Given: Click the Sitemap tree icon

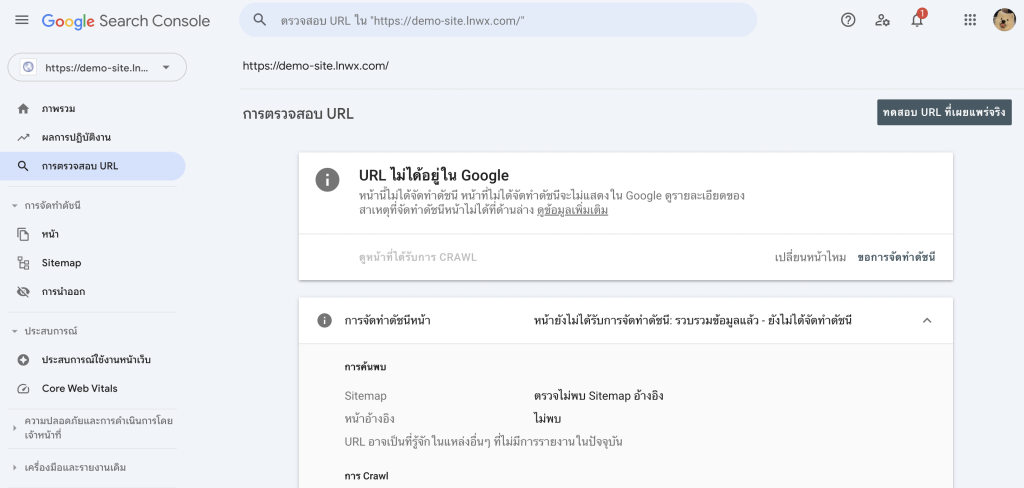Looking at the screenshot, I should pos(24,263).
